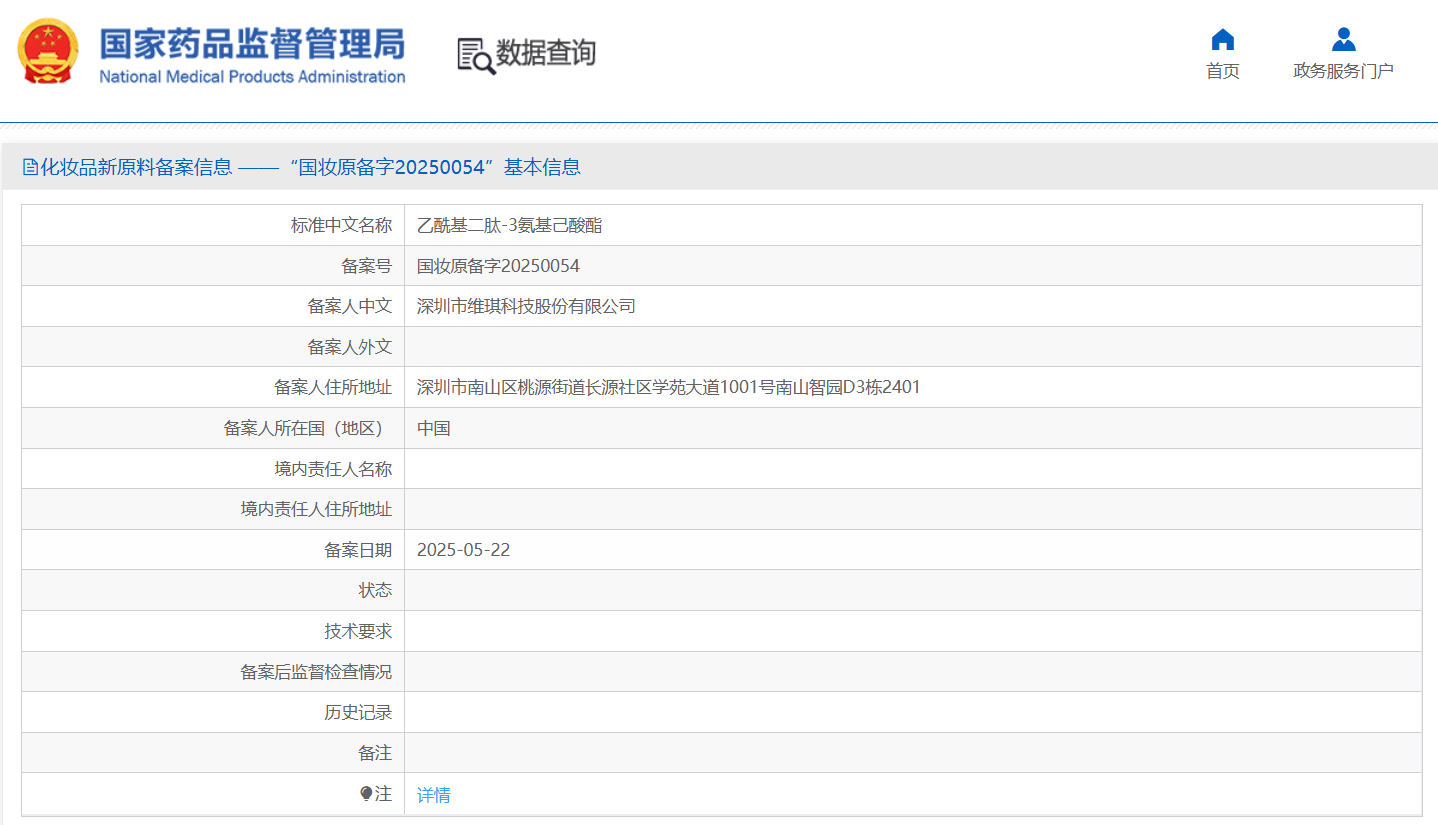Click the label 备注
The image size is (1438, 825).
coord(375,753)
